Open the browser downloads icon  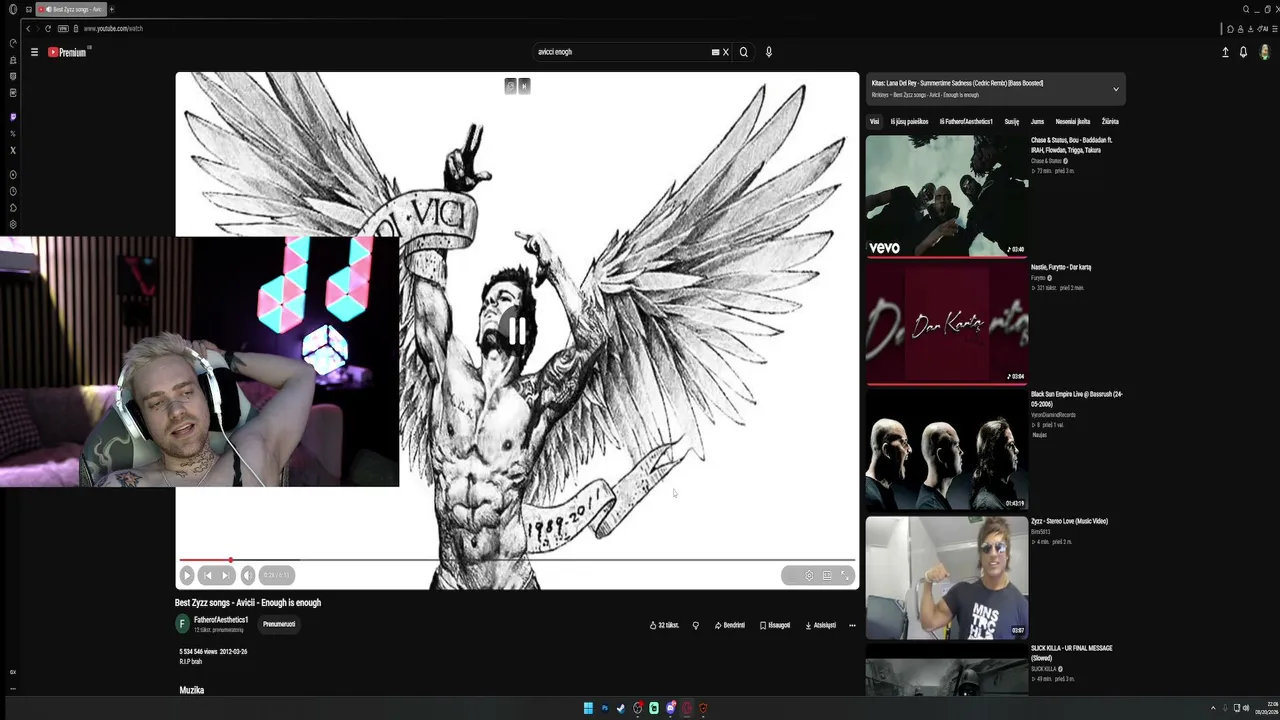point(1251,29)
